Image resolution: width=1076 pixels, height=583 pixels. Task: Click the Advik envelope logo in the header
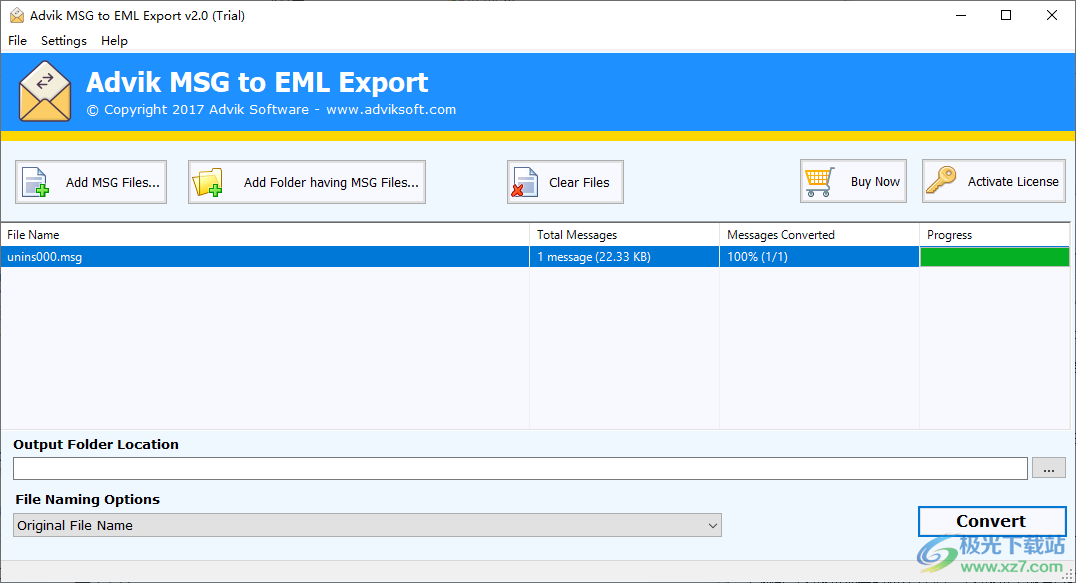[44, 90]
